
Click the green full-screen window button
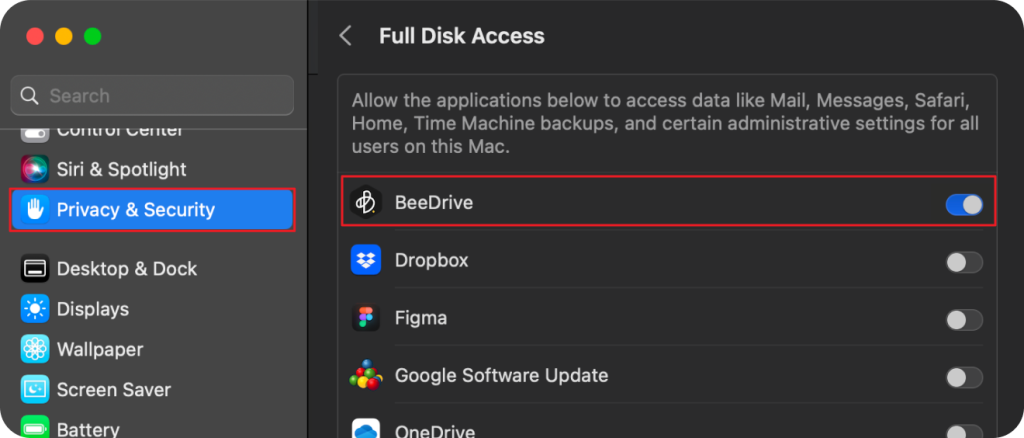(x=93, y=36)
